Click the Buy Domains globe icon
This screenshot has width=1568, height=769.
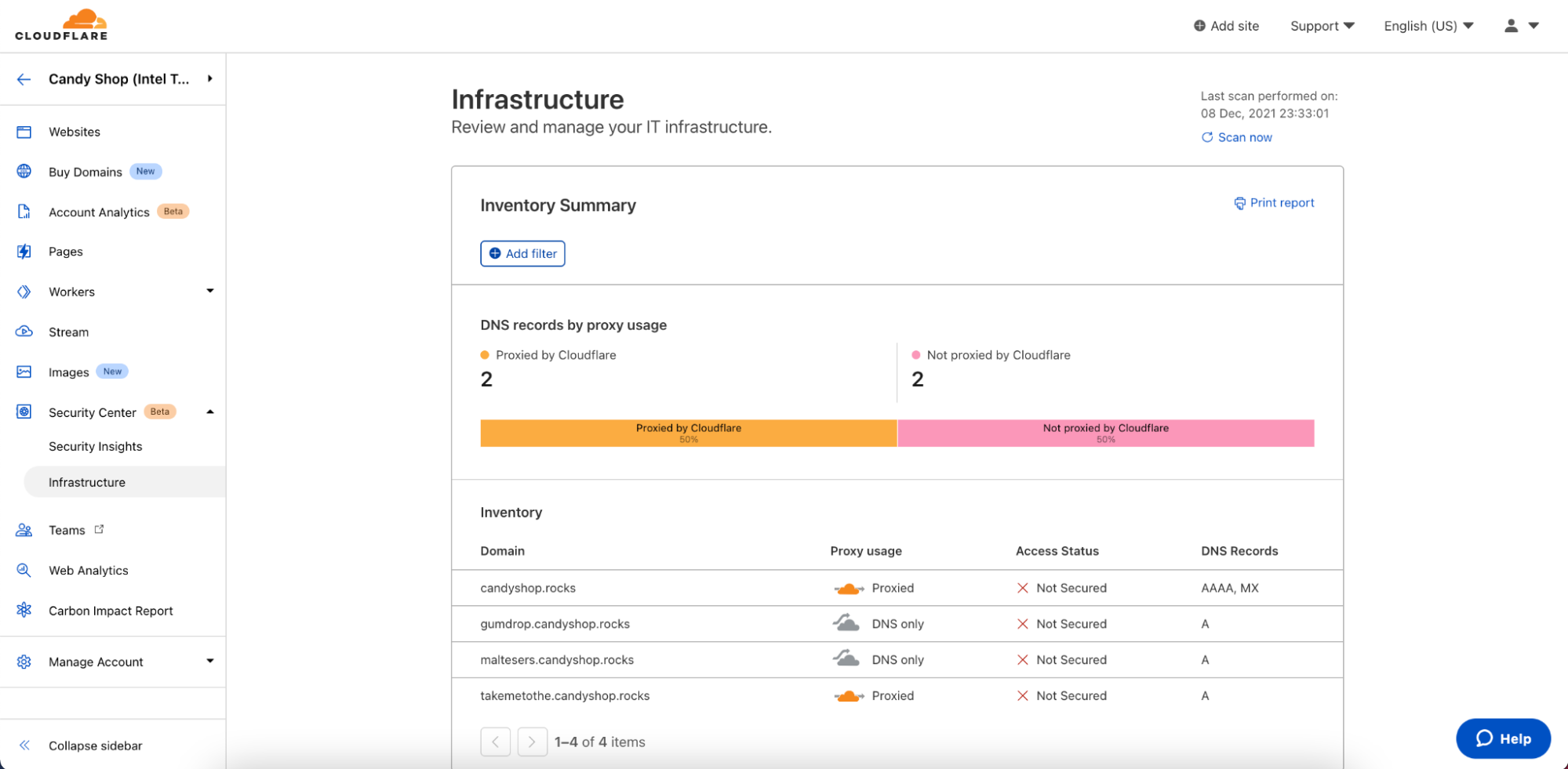[24, 171]
